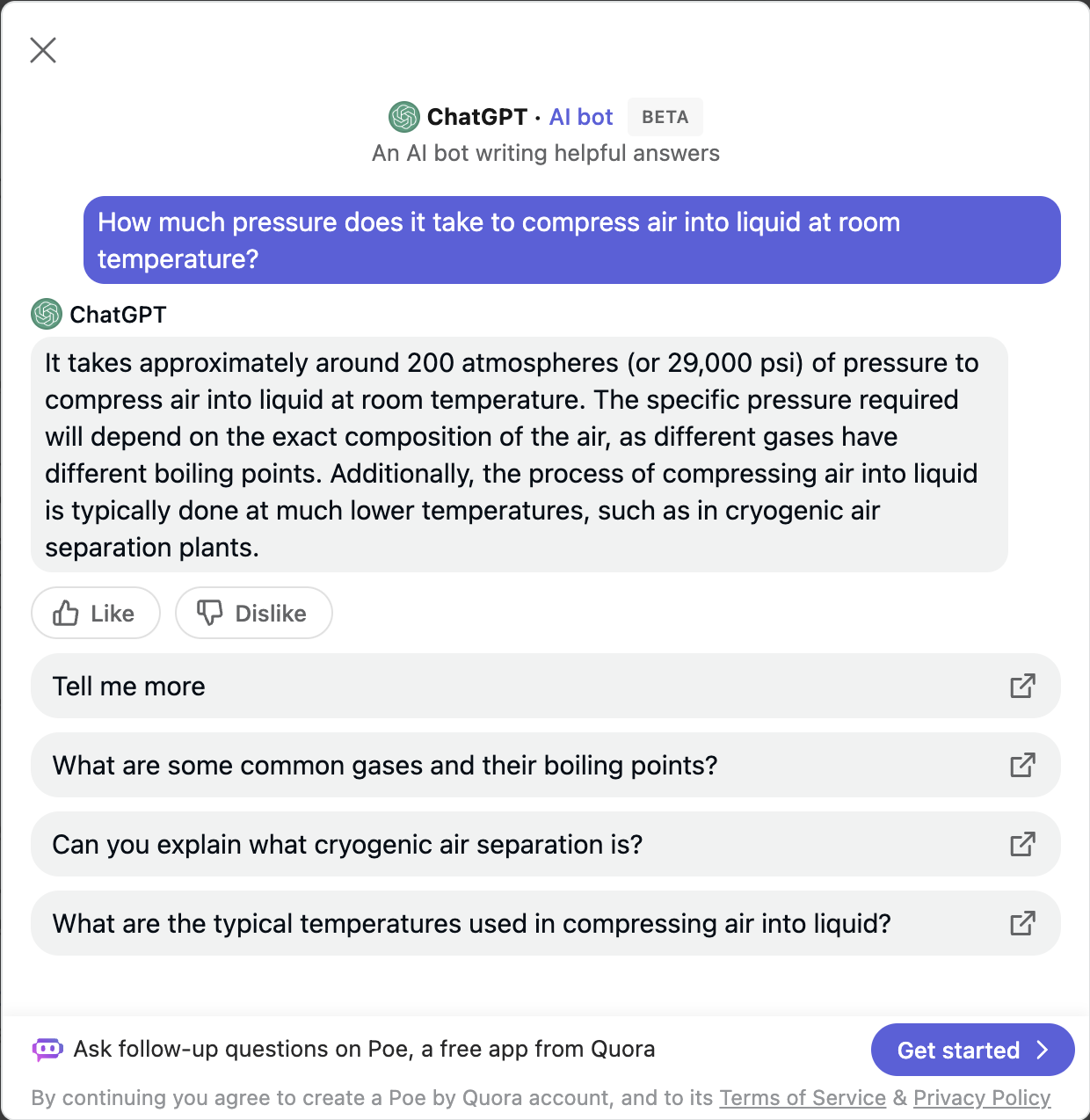Select the "Tell me more" suggestion
Viewport: 1090px width, 1120px height.
tap(128, 687)
